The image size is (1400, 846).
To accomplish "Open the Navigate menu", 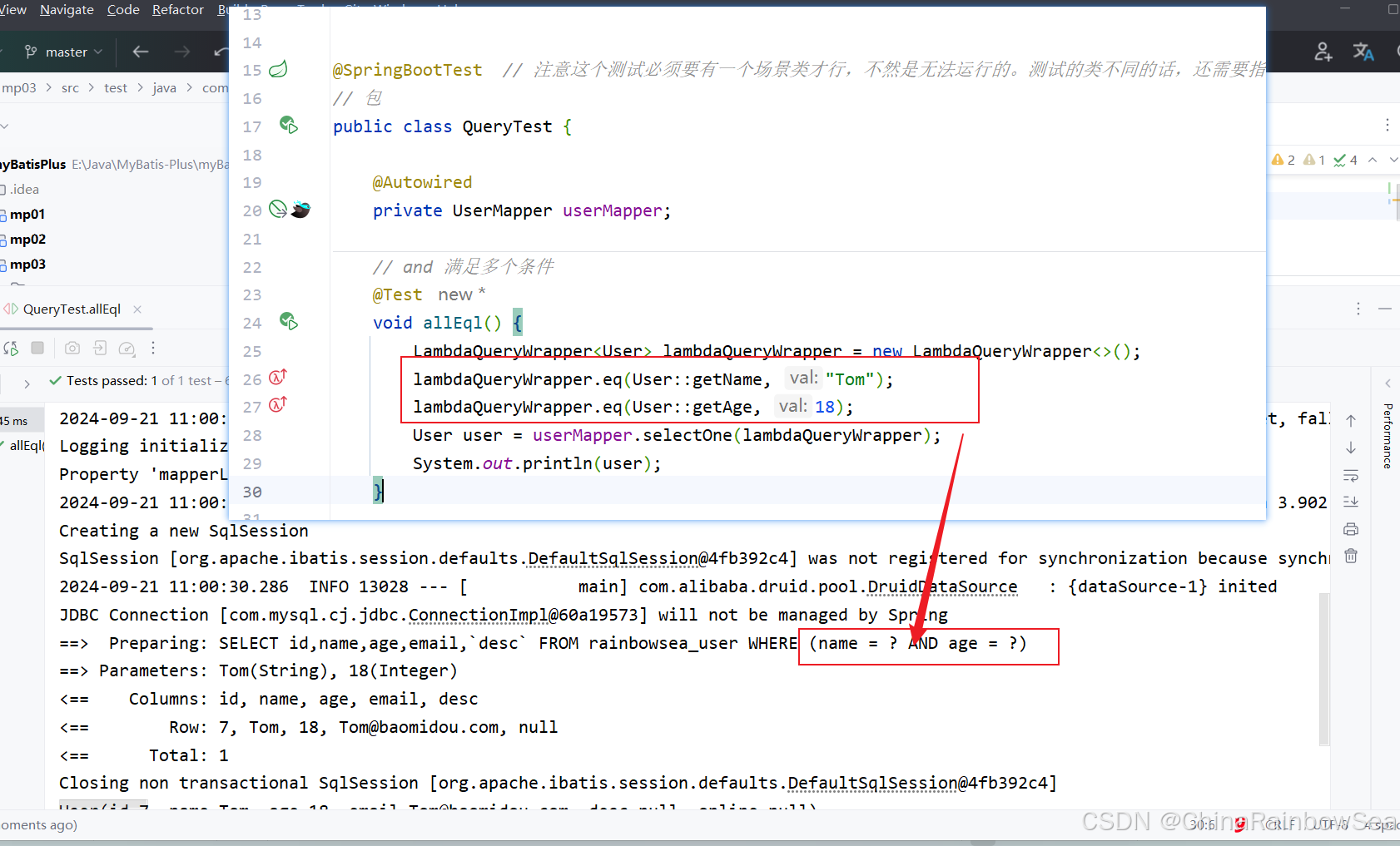I will (x=67, y=9).
